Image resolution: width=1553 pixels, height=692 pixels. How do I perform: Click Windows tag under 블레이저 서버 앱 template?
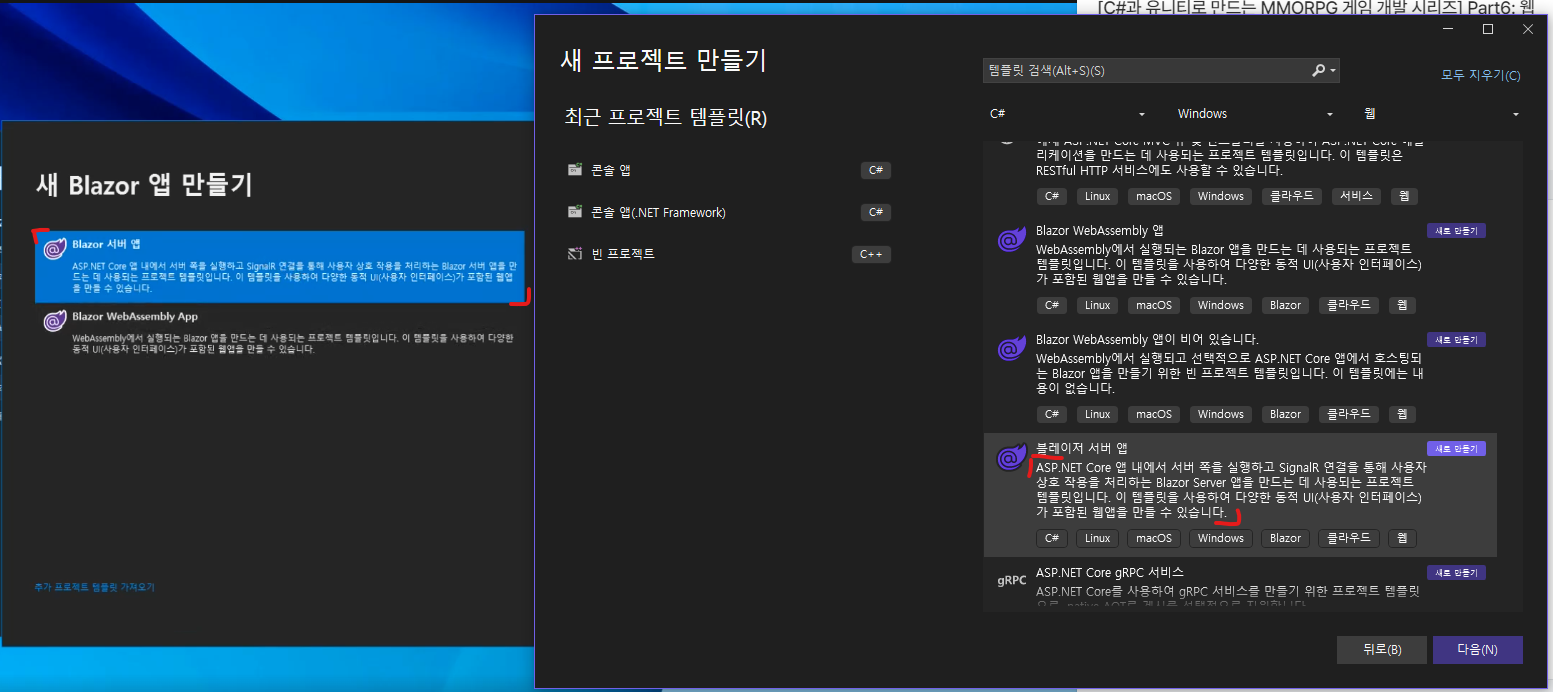coord(1221,538)
